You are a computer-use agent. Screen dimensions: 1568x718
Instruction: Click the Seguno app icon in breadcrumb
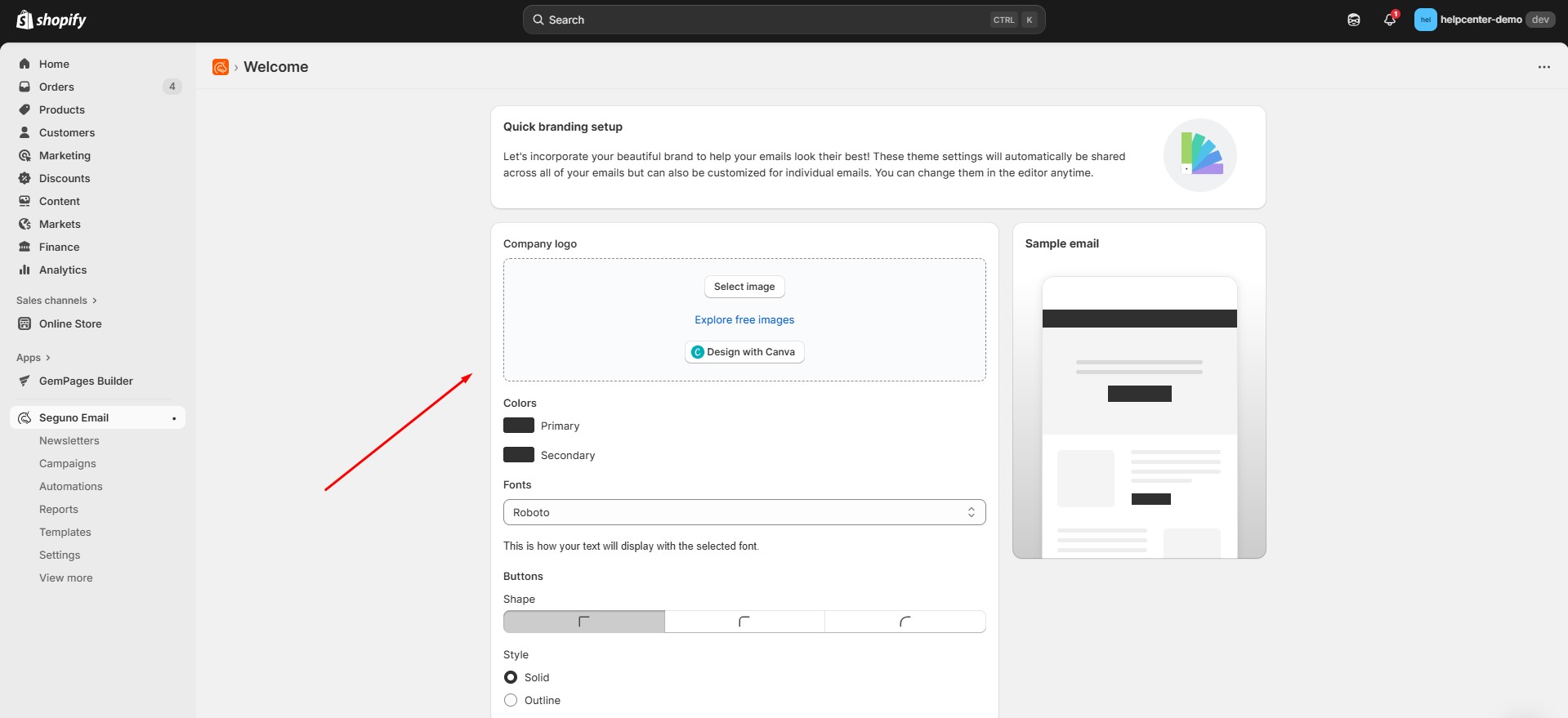[220, 67]
